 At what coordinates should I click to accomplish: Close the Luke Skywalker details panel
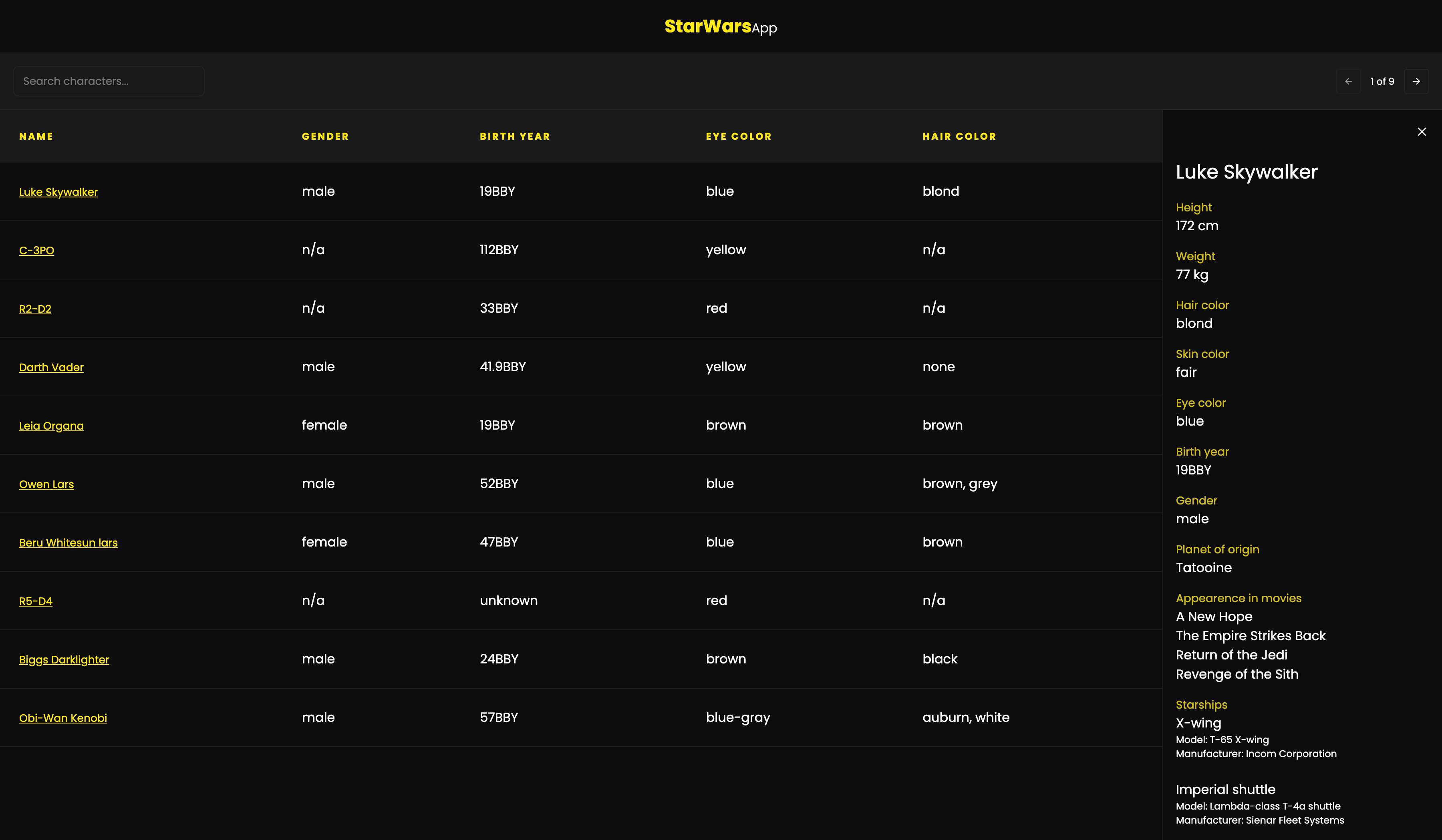[x=1422, y=131]
